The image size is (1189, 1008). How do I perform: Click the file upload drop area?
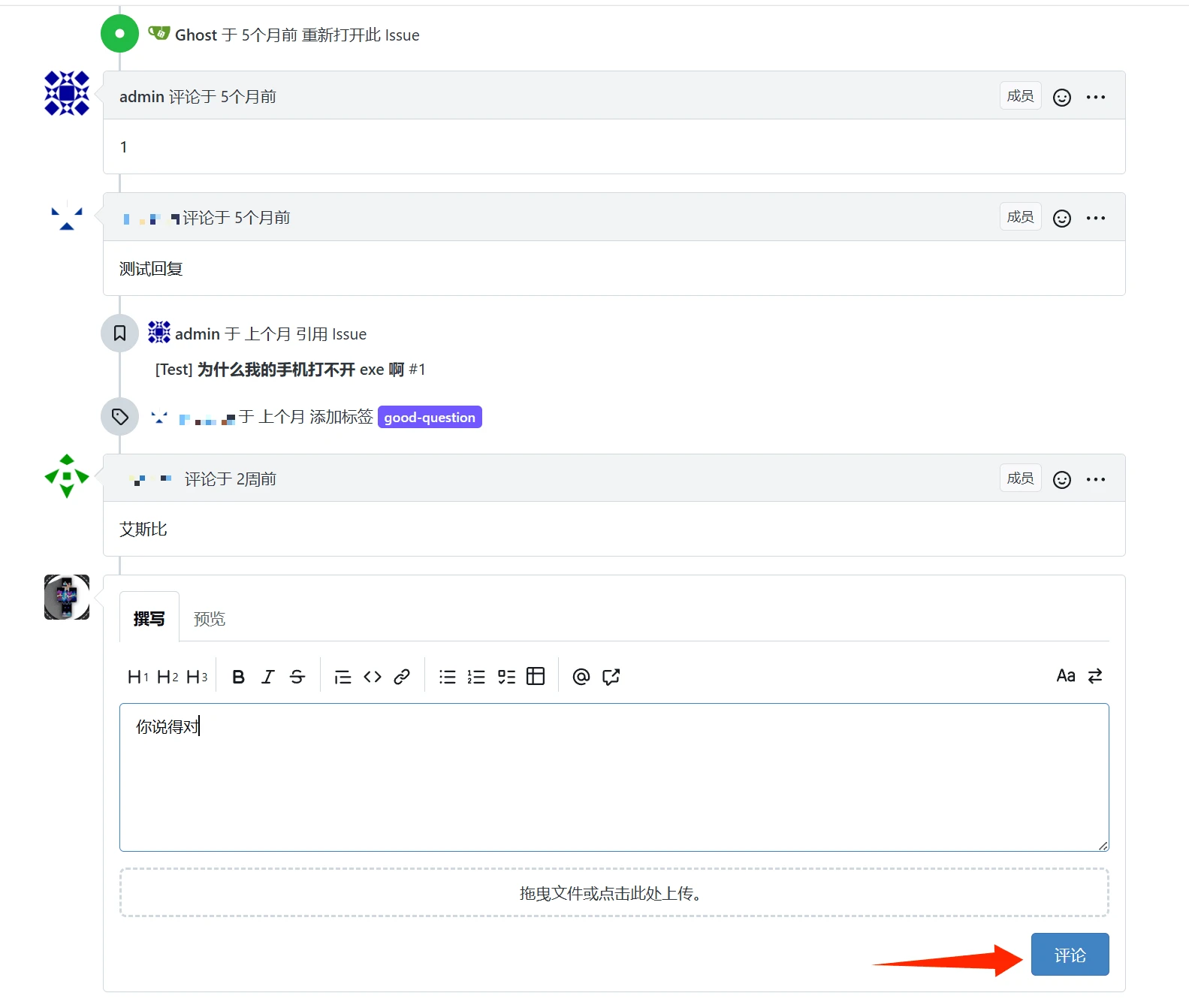pos(614,892)
